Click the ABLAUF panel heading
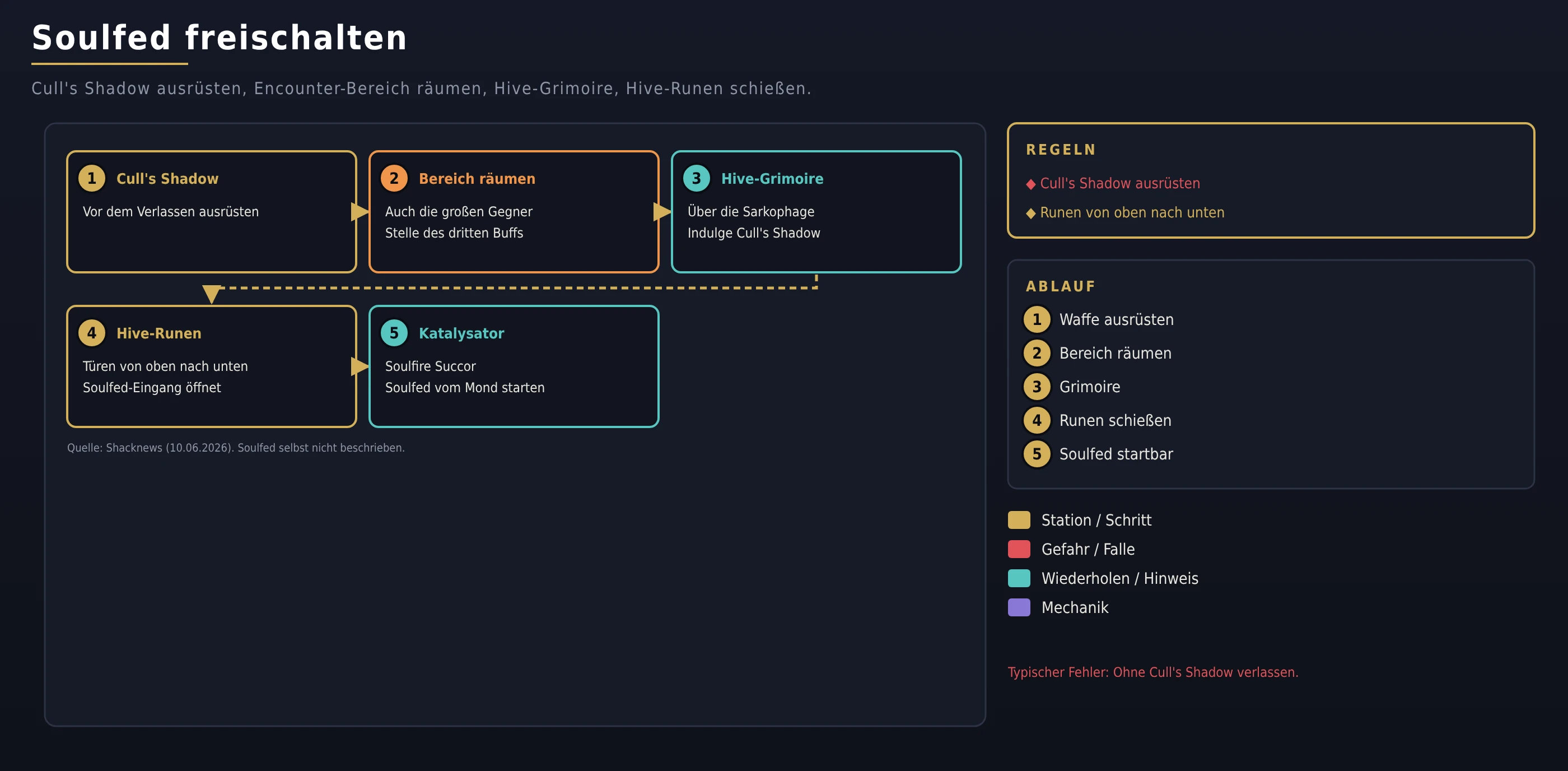Screen dimensions: 1568x771 coord(1061,286)
